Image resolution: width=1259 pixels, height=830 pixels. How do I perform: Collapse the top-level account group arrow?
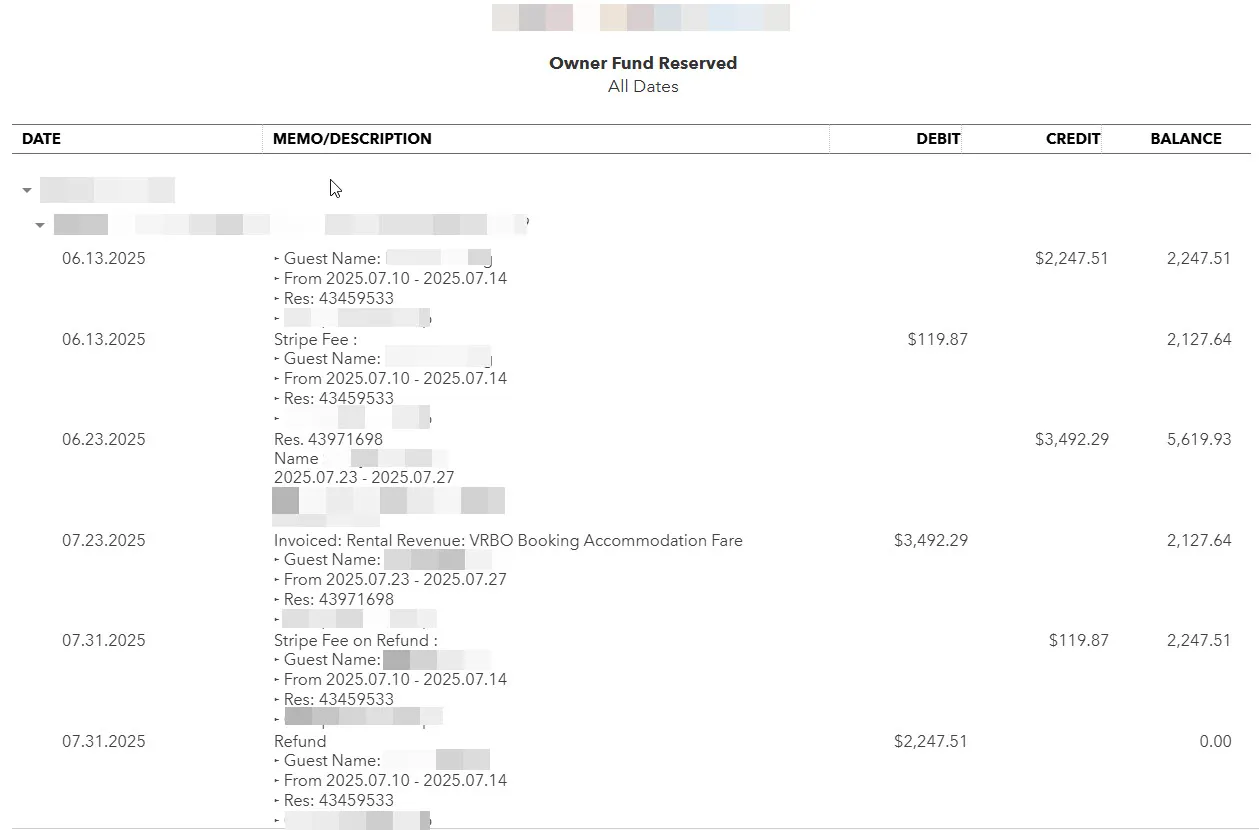pyautogui.click(x=27, y=190)
